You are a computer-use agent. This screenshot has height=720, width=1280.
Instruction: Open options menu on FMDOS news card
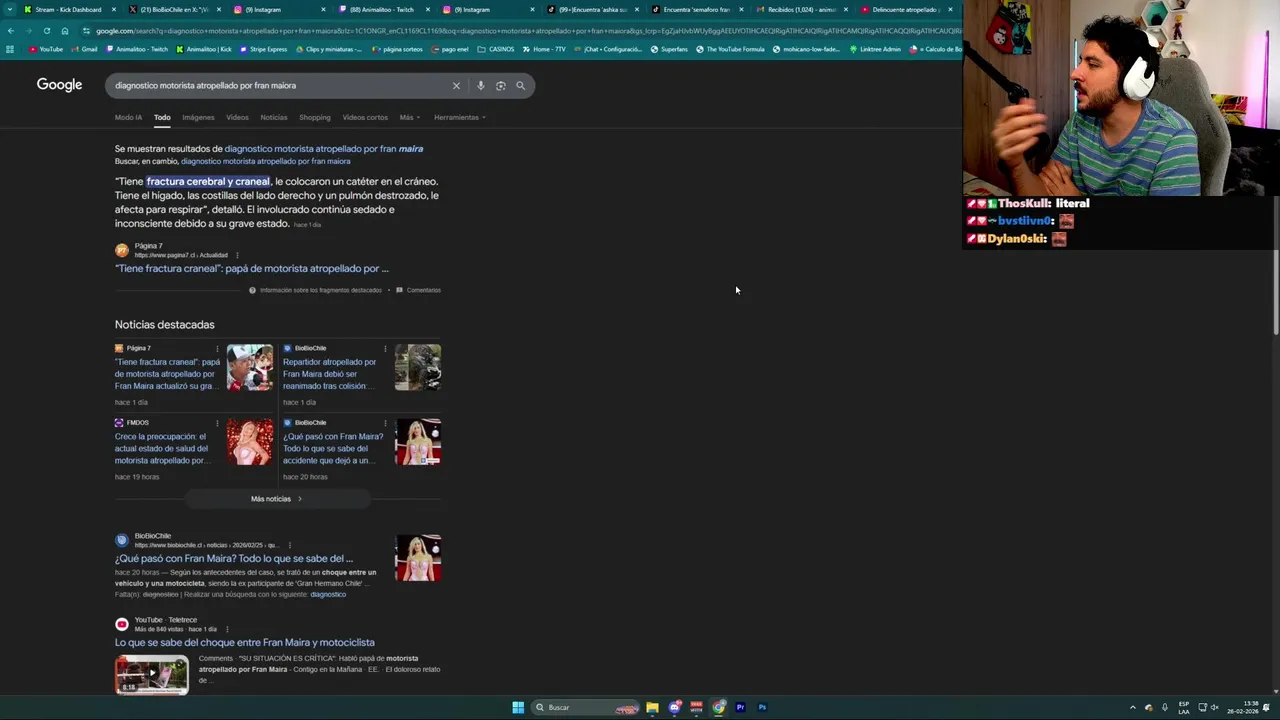217,423
